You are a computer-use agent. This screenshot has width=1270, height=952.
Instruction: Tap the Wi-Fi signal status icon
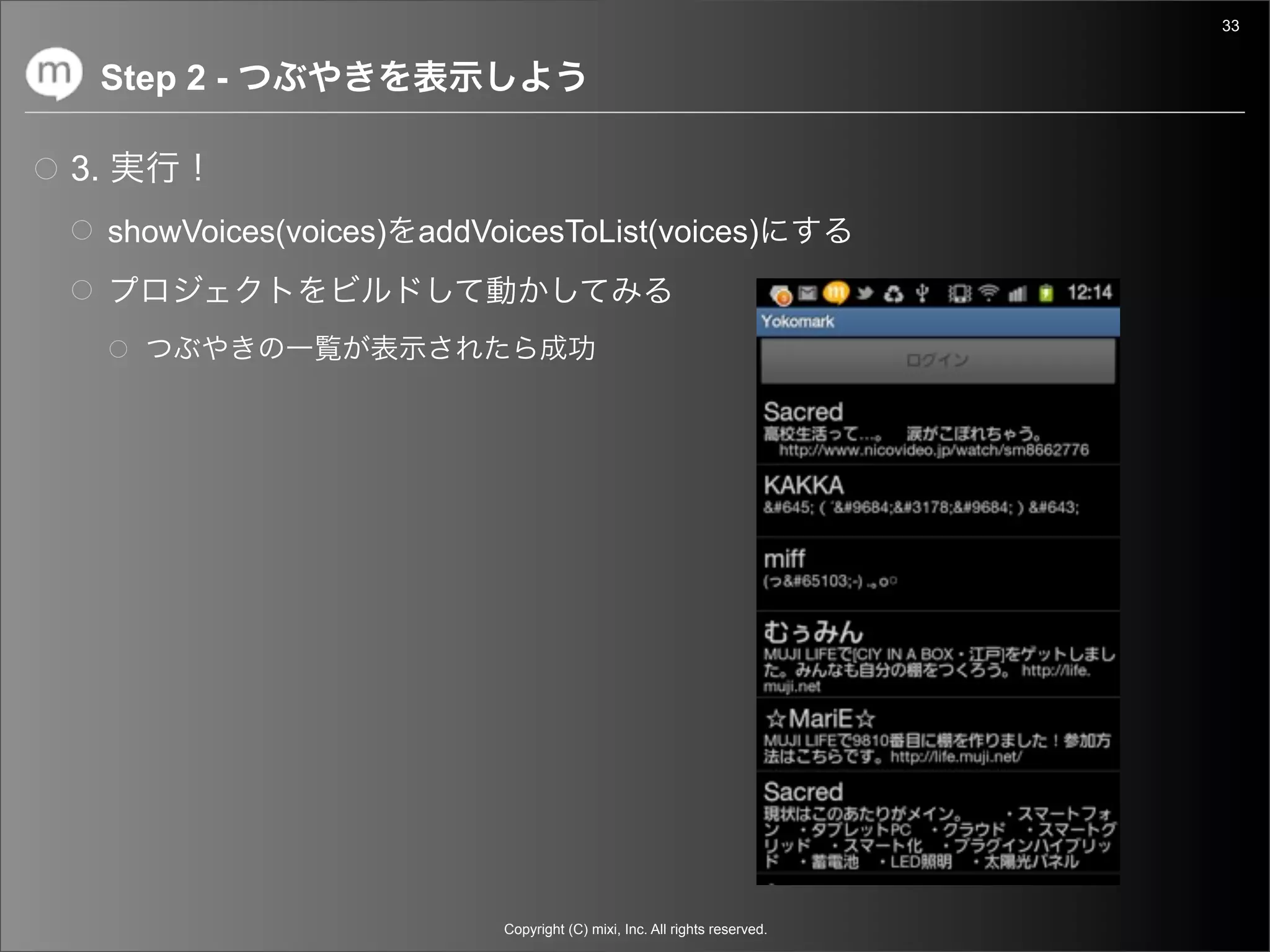coord(988,293)
